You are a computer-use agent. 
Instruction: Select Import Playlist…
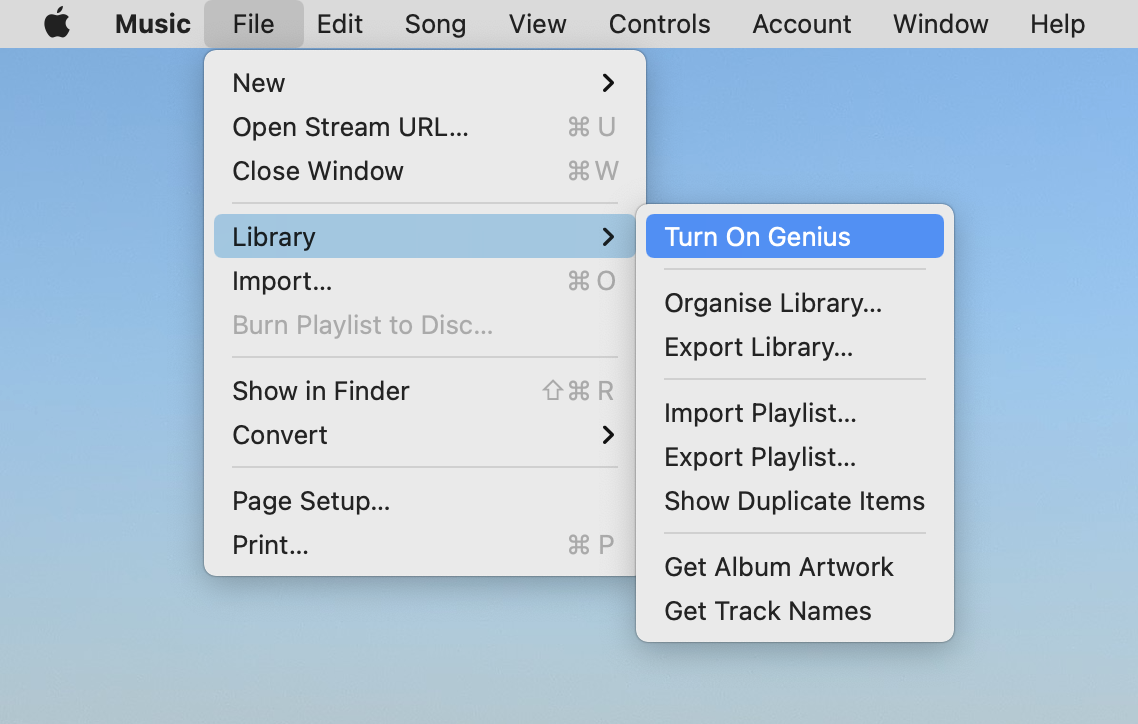pyautogui.click(x=795, y=413)
